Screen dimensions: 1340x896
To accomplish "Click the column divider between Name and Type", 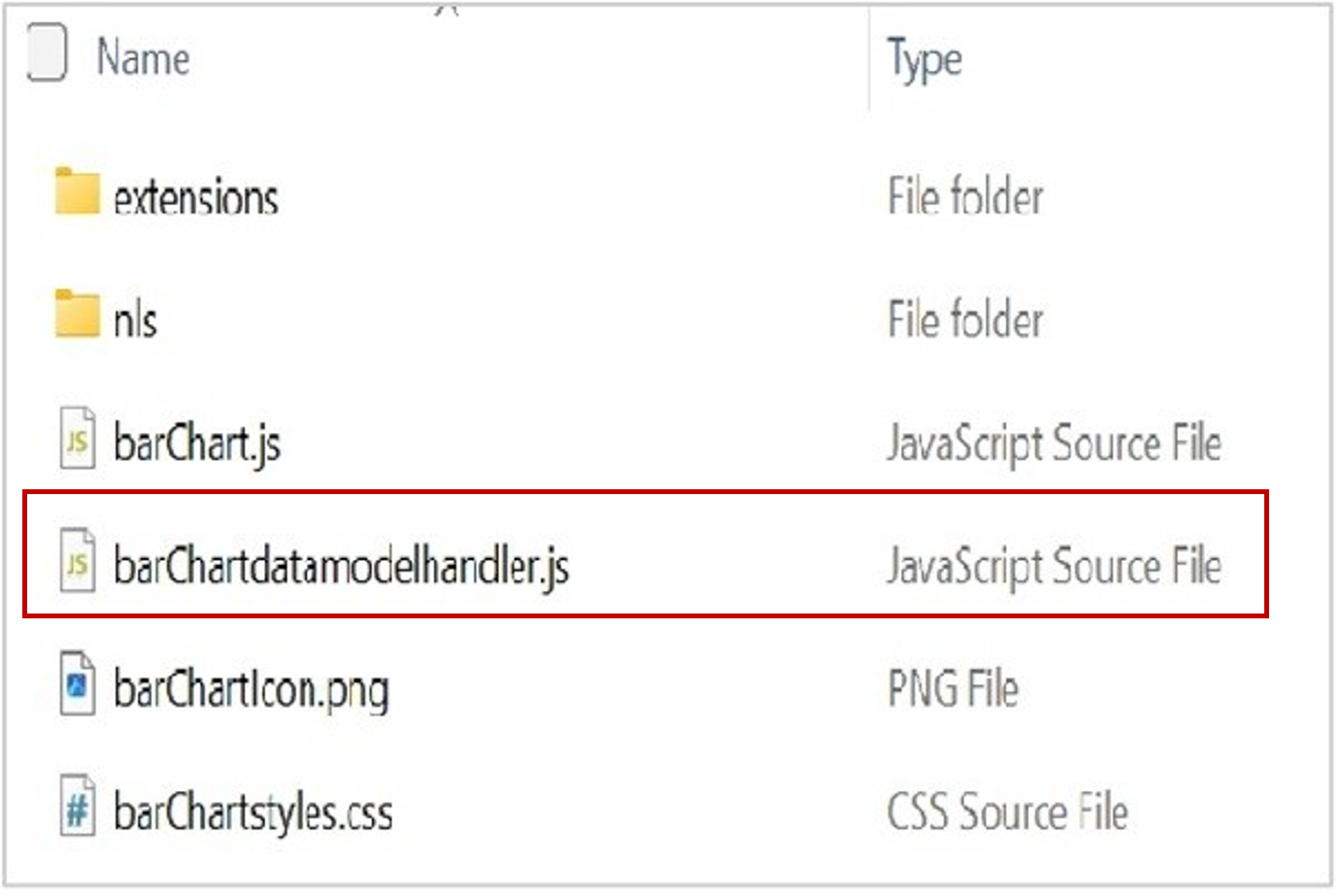I will tap(867, 58).
